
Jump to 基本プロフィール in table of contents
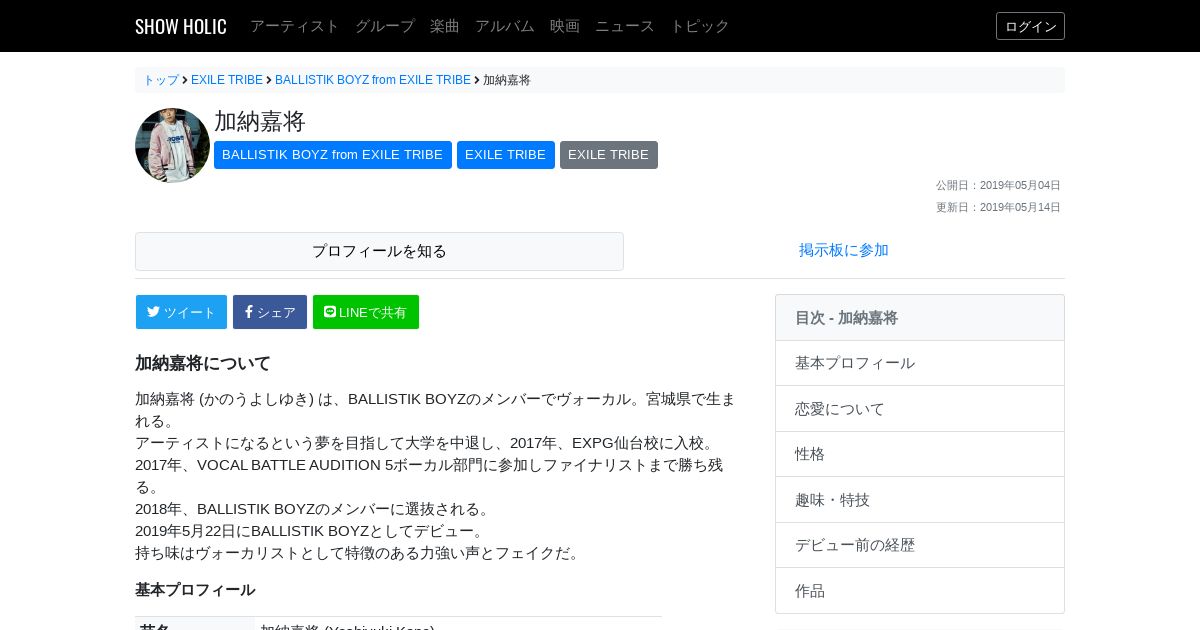click(x=920, y=363)
